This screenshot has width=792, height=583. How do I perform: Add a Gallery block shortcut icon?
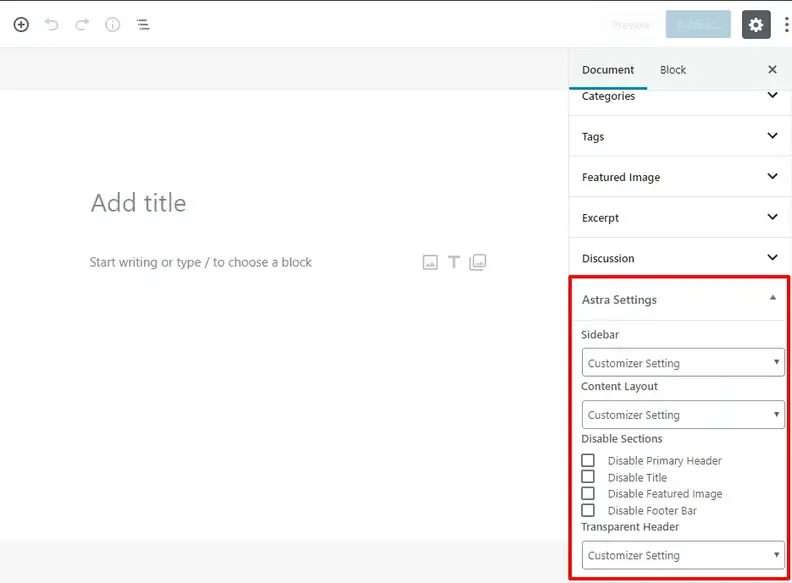click(478, 262)
